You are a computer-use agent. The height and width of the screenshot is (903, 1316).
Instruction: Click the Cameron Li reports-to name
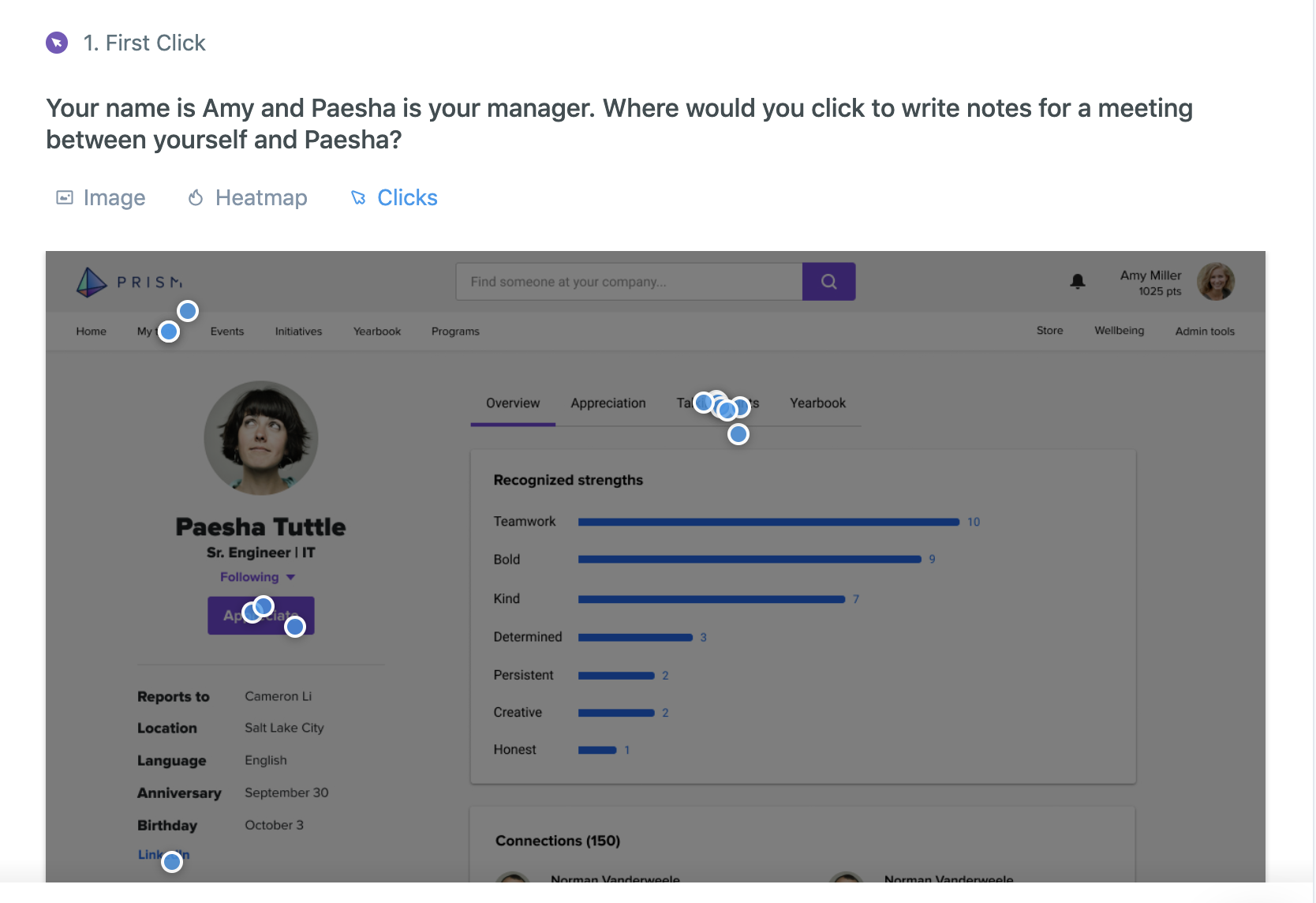point(279,696)
